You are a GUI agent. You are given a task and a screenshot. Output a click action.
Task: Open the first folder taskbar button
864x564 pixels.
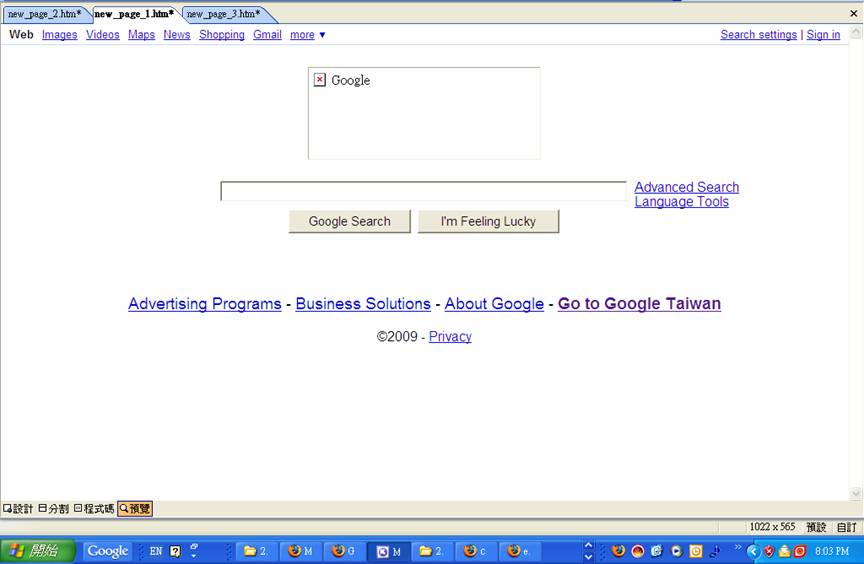pyautogui.click(x=256, y=551)
